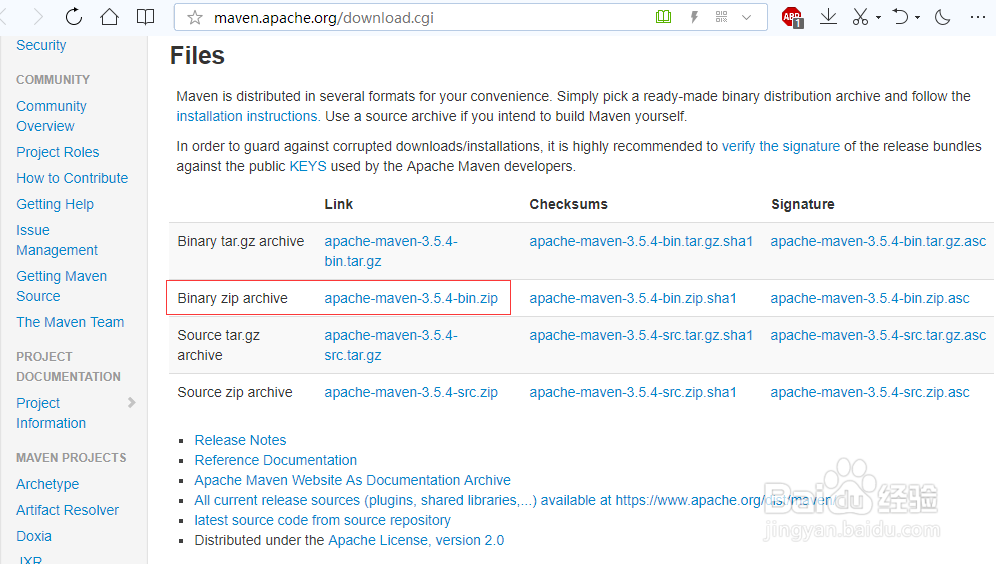The width and height of the screenshot is (996, 564).
Task: Go forward with the navigation arrow
Action: (x=38, y=17)
